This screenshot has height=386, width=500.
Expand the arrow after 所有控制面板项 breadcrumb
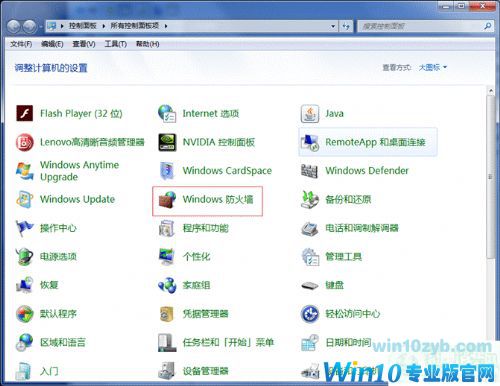point(166,26)
